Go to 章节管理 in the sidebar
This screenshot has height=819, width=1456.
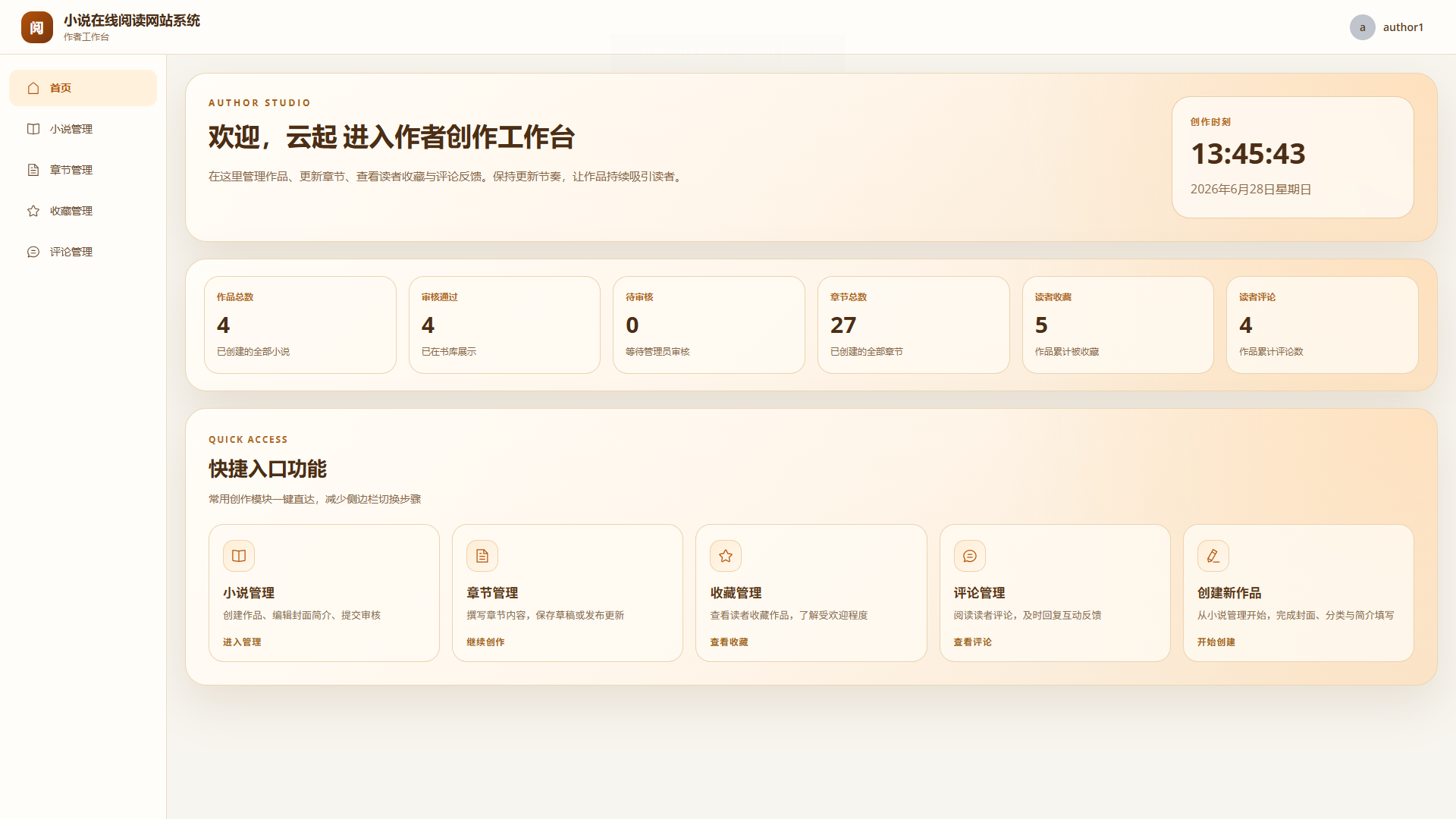click(83, 170)
